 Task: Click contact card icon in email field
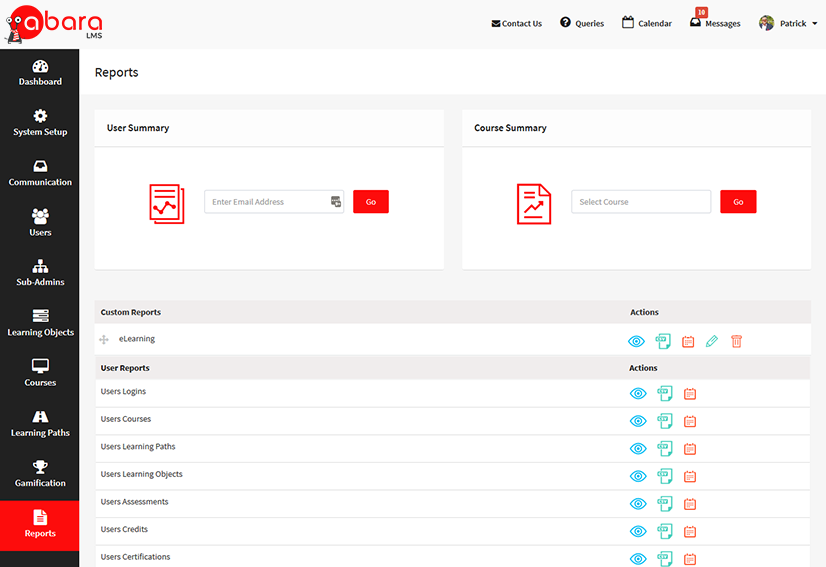point(336,201)
